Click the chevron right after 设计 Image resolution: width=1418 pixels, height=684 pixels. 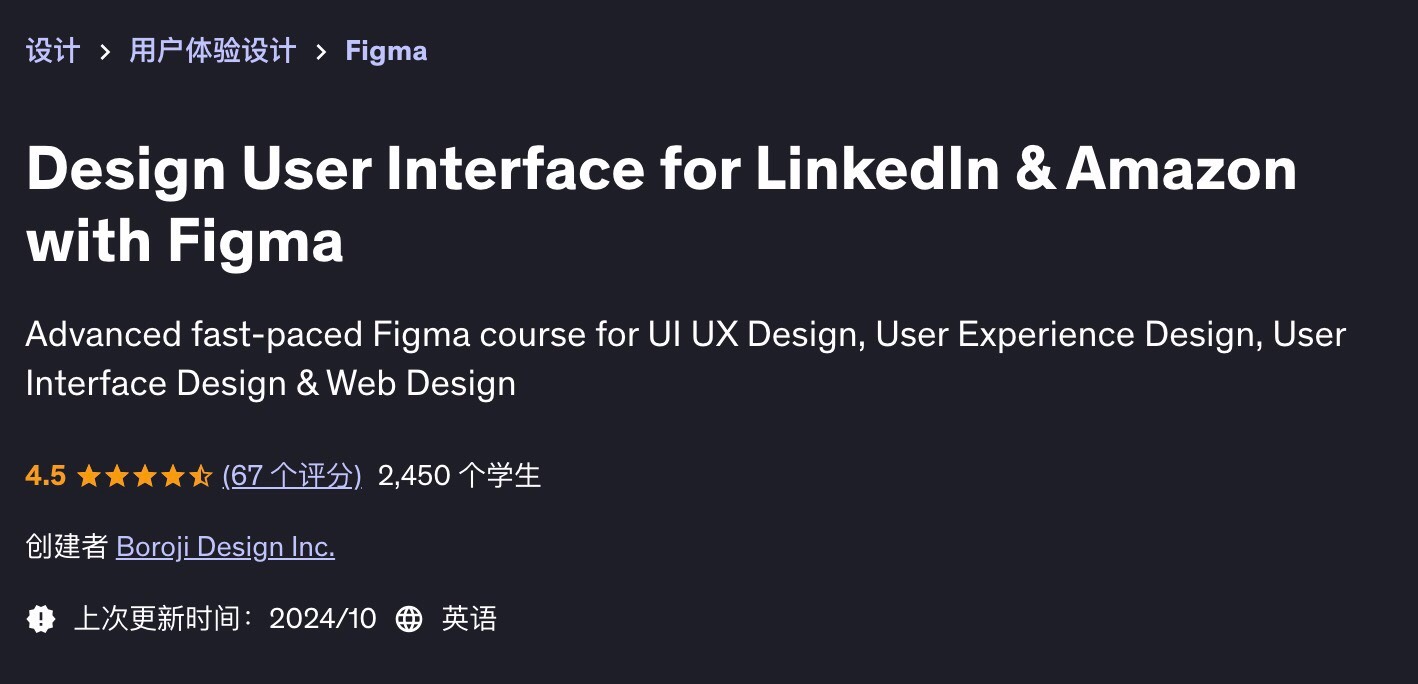click(x=105, y=51)
